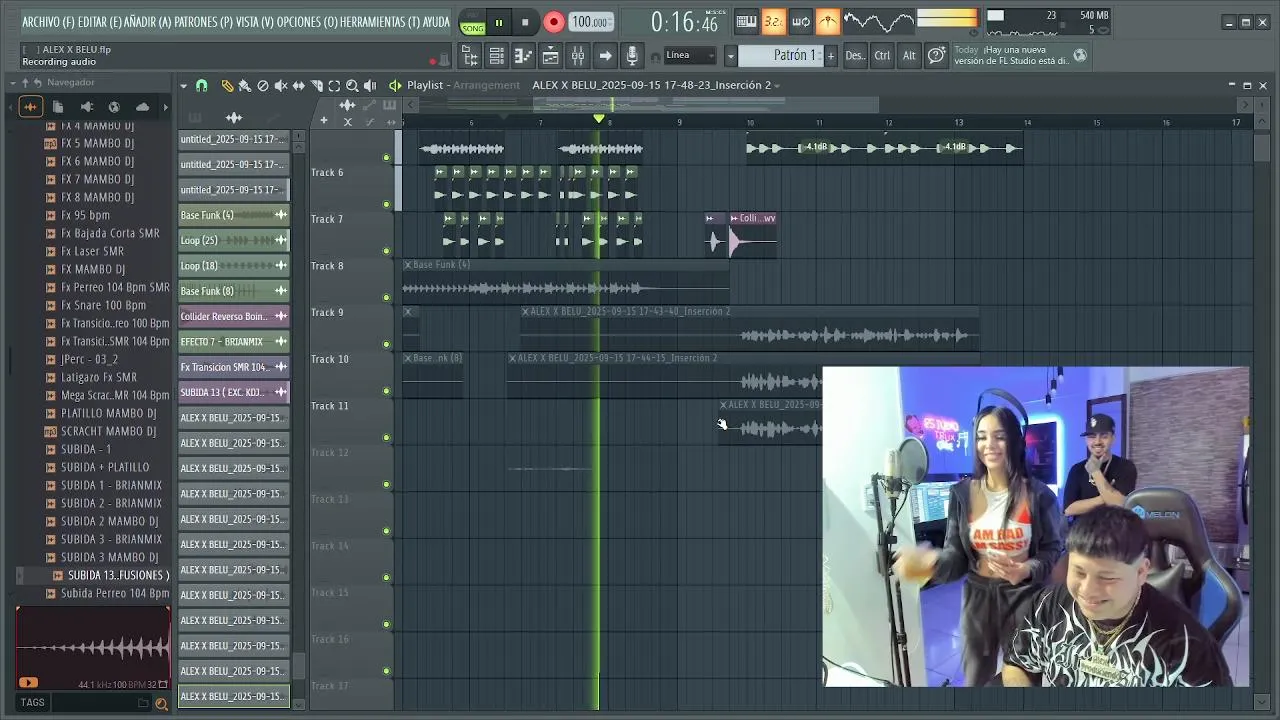Choose the Select tool in Playlist
This screenshot has height=720, width=1280.
coord(334,86)
